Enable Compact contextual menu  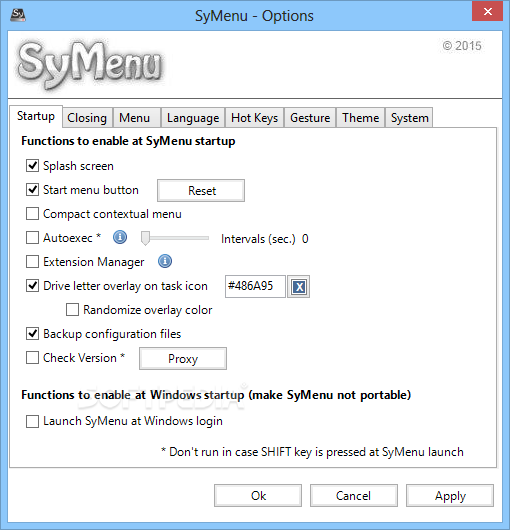click(32, 214)
